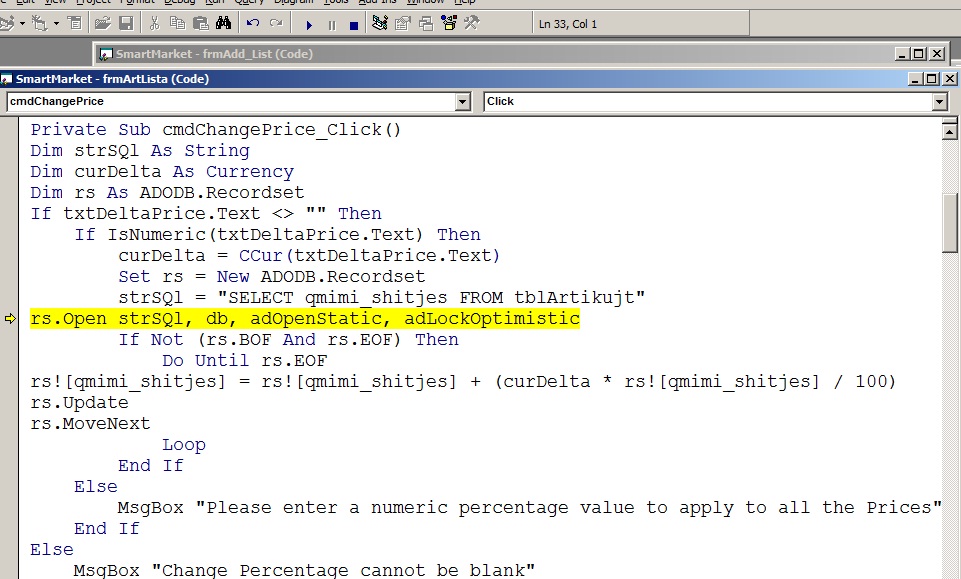The image size is (961, 579).
Task: Click the 'rs.Update' code line
Action: (x=80, y=403)
